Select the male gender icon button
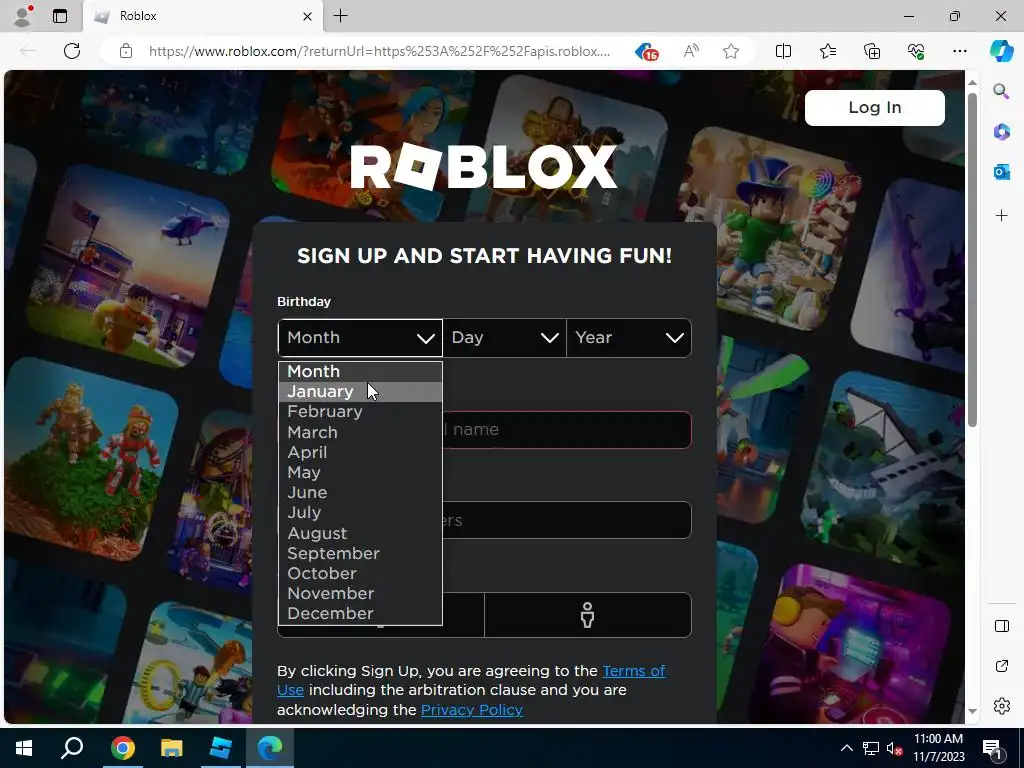Image resolution: width=1024 pixels, height=768 pixels. 587,615
